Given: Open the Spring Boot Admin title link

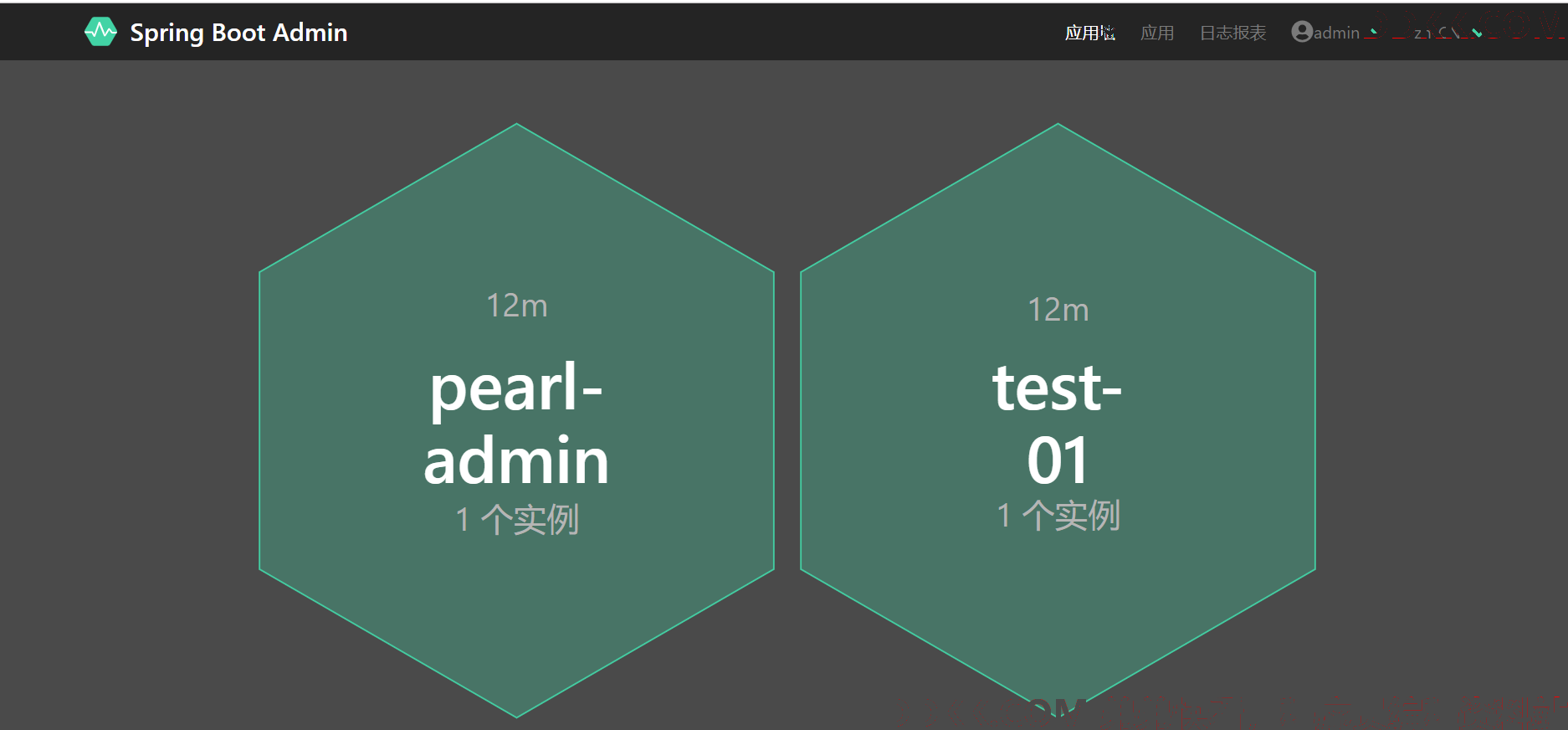Looking at the screenshot, I should [238, 33].
